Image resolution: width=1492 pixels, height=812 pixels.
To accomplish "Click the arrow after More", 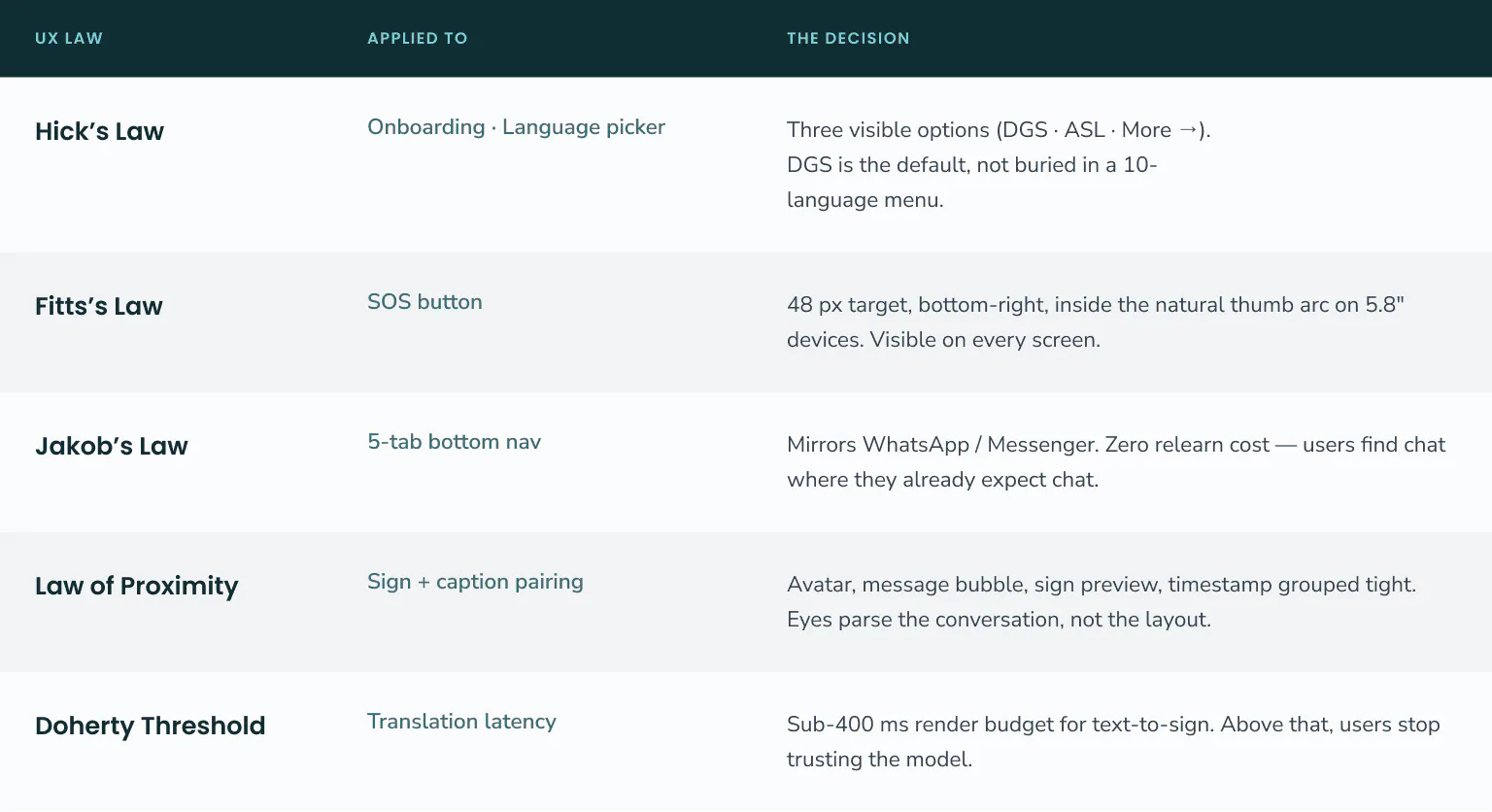I will (x=1188, y=129).
